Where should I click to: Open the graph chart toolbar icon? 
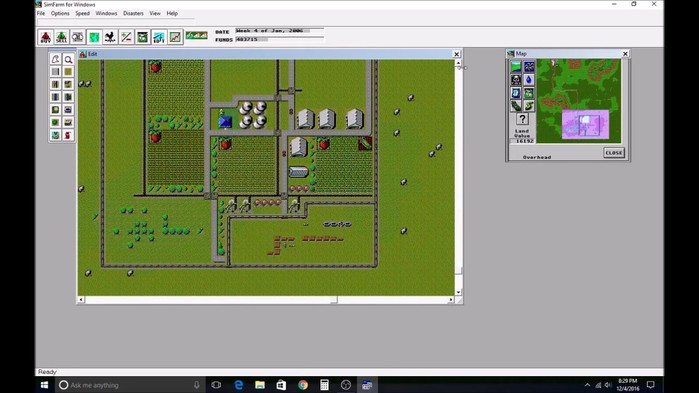[175, 37]
